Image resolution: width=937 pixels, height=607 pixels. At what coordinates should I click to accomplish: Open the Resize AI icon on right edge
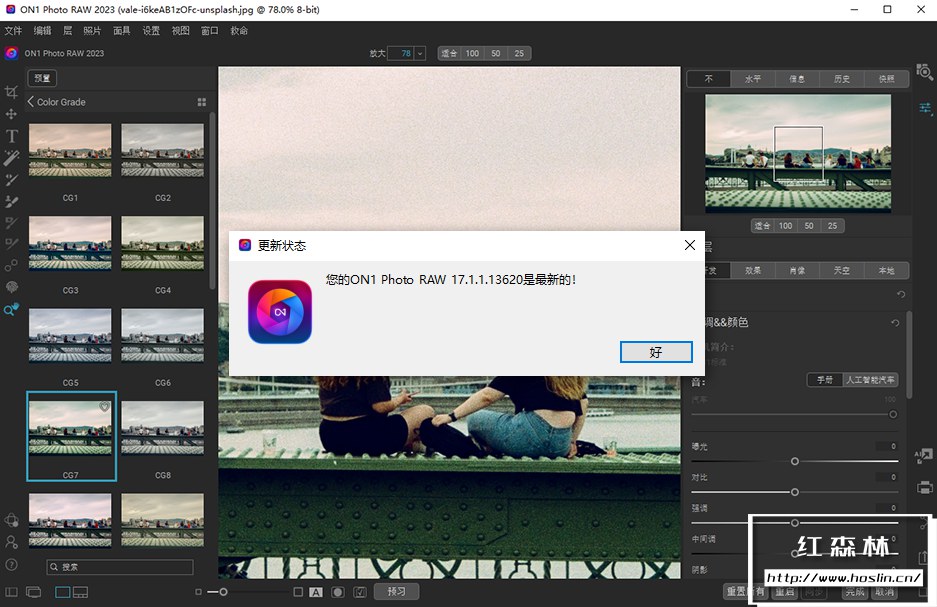923,456
